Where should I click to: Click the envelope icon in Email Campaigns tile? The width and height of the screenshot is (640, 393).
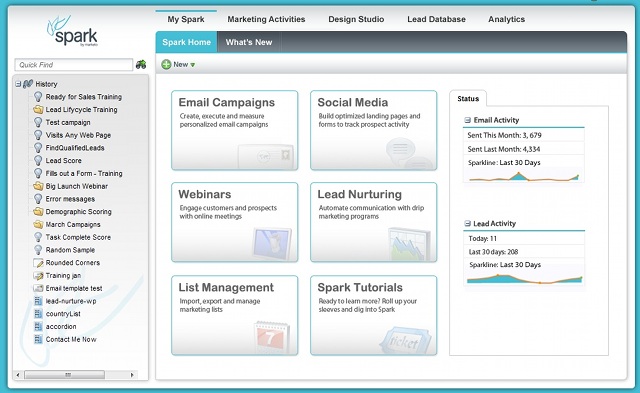click(266, 155)
